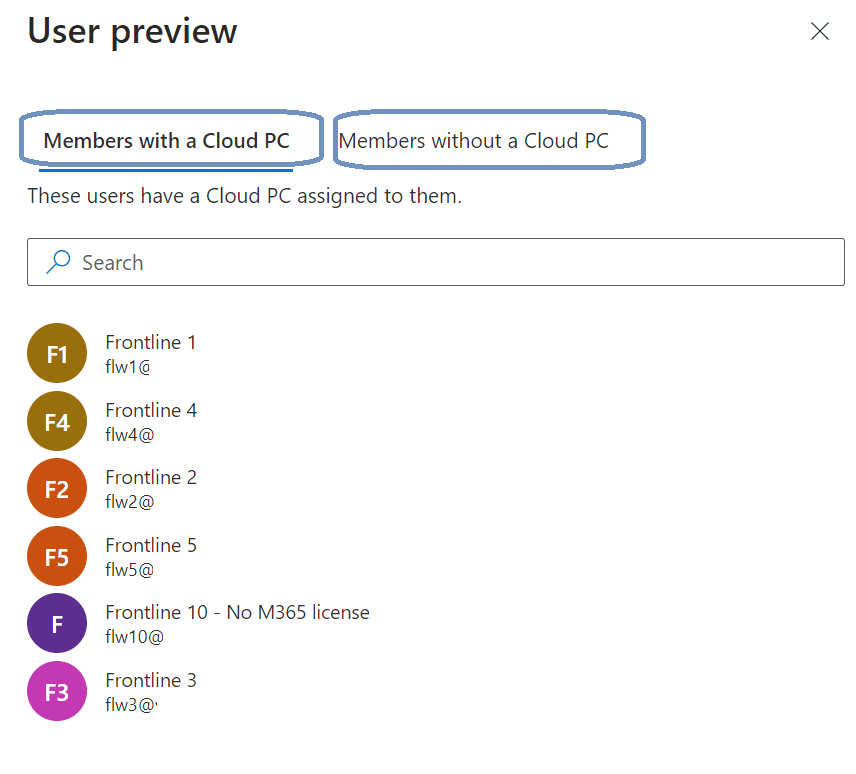Image resolution: width=856 pixels, height=774 pixels.
Task: Open the Frontline 1 user name
Action: point(151,342)
